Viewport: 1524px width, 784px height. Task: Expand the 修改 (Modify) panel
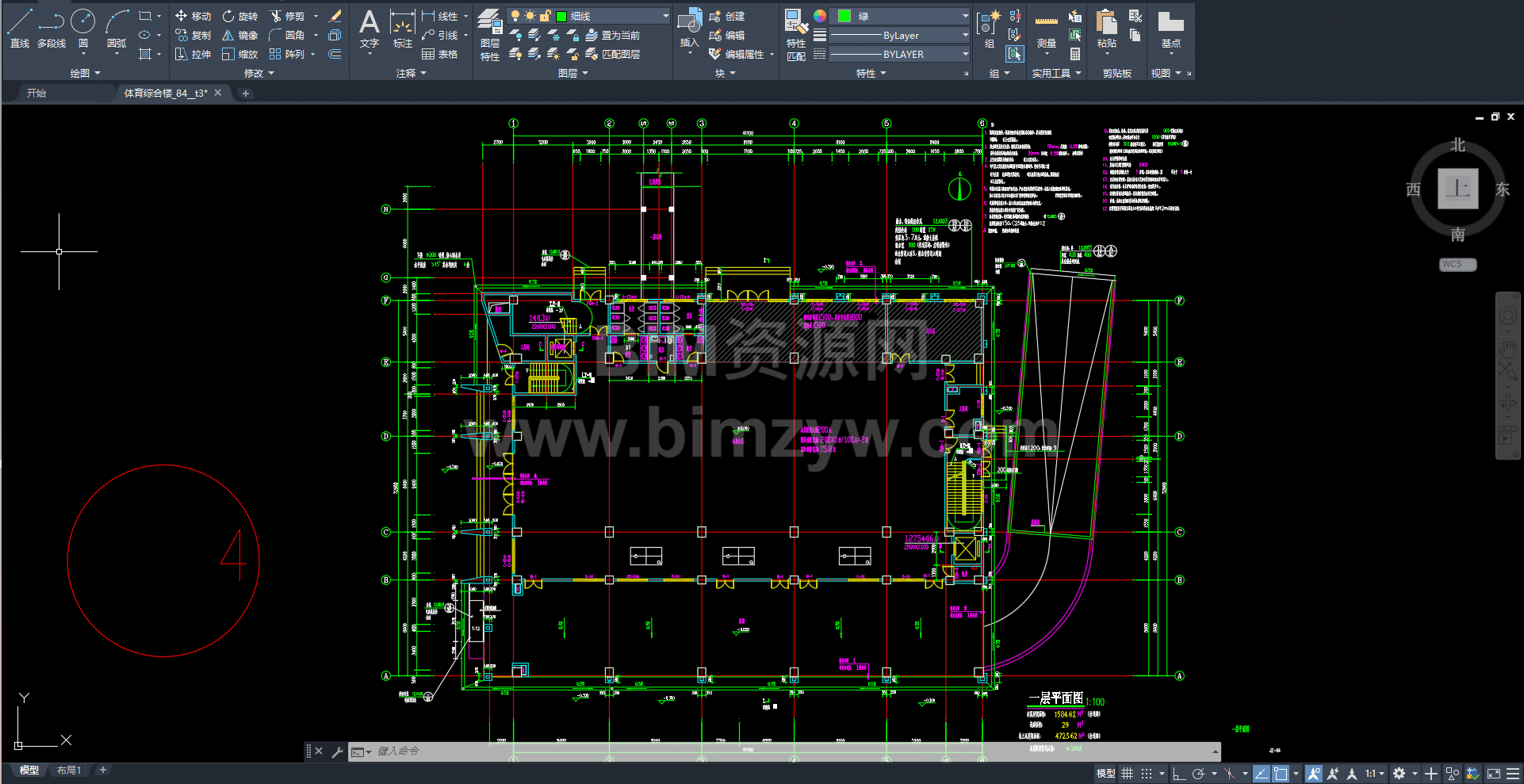pos(258,73)
